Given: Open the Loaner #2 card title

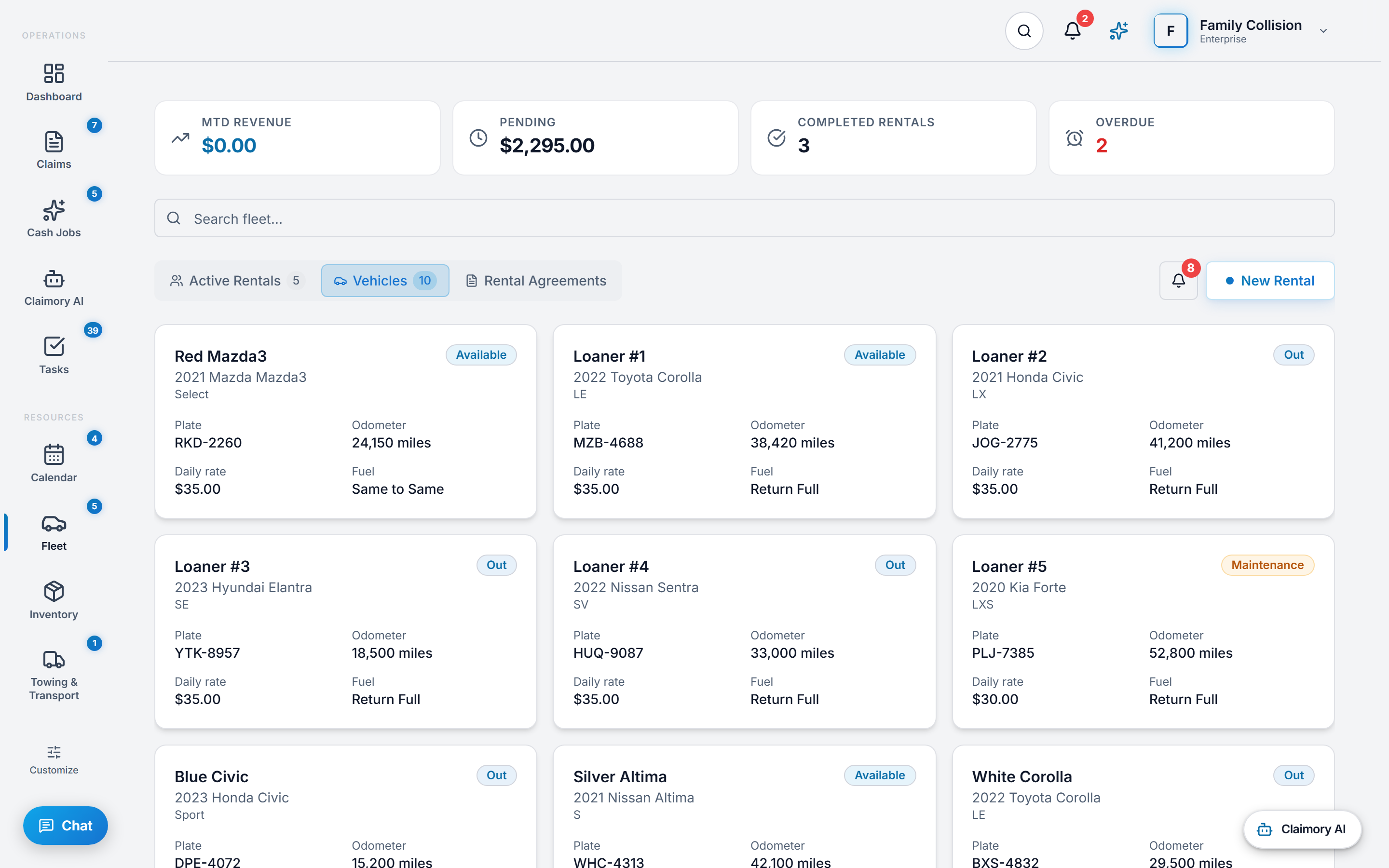Looking at the screenshot, I should [x=1008, y=356].
